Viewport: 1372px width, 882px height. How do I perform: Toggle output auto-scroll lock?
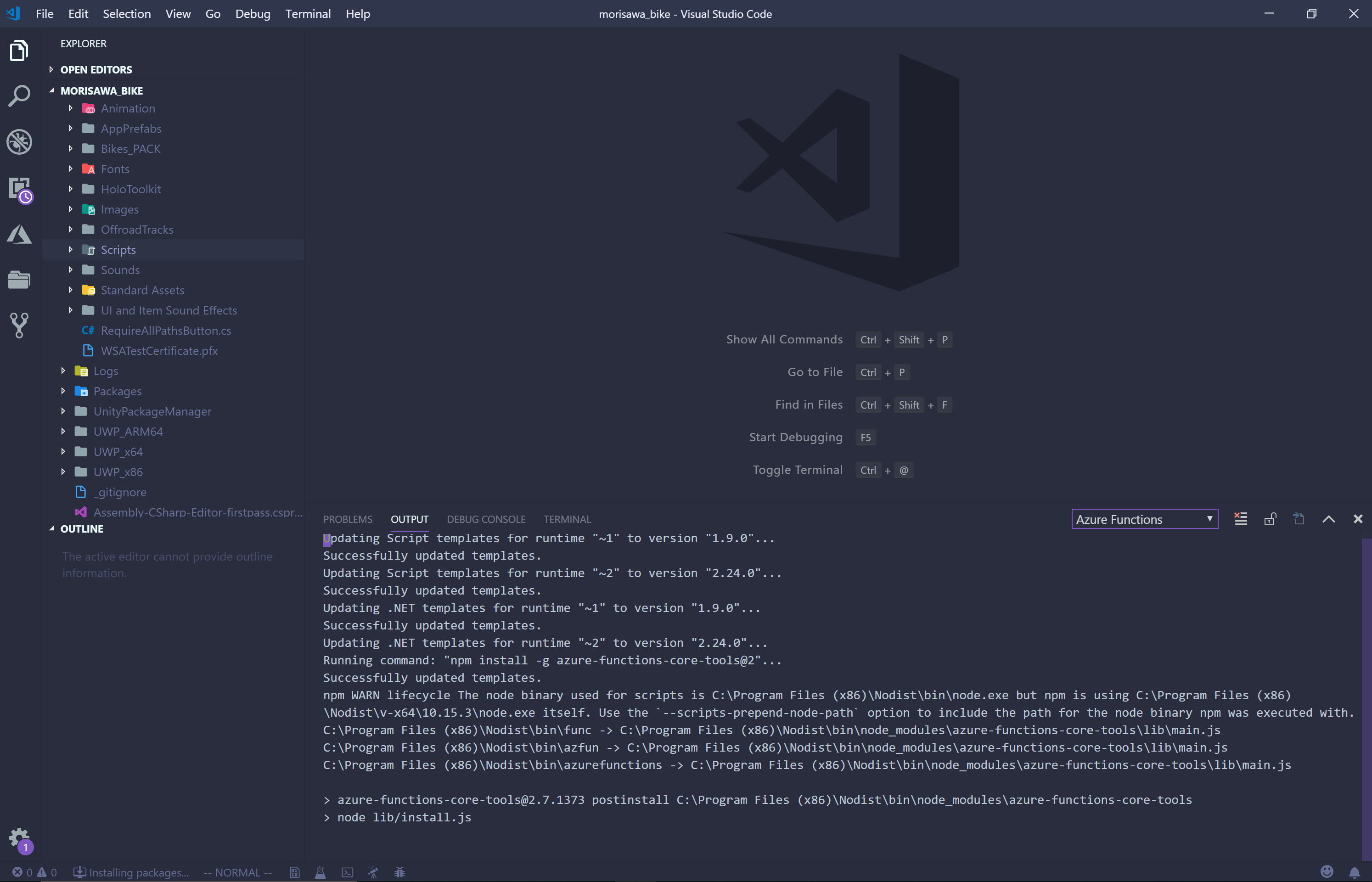1270,519
